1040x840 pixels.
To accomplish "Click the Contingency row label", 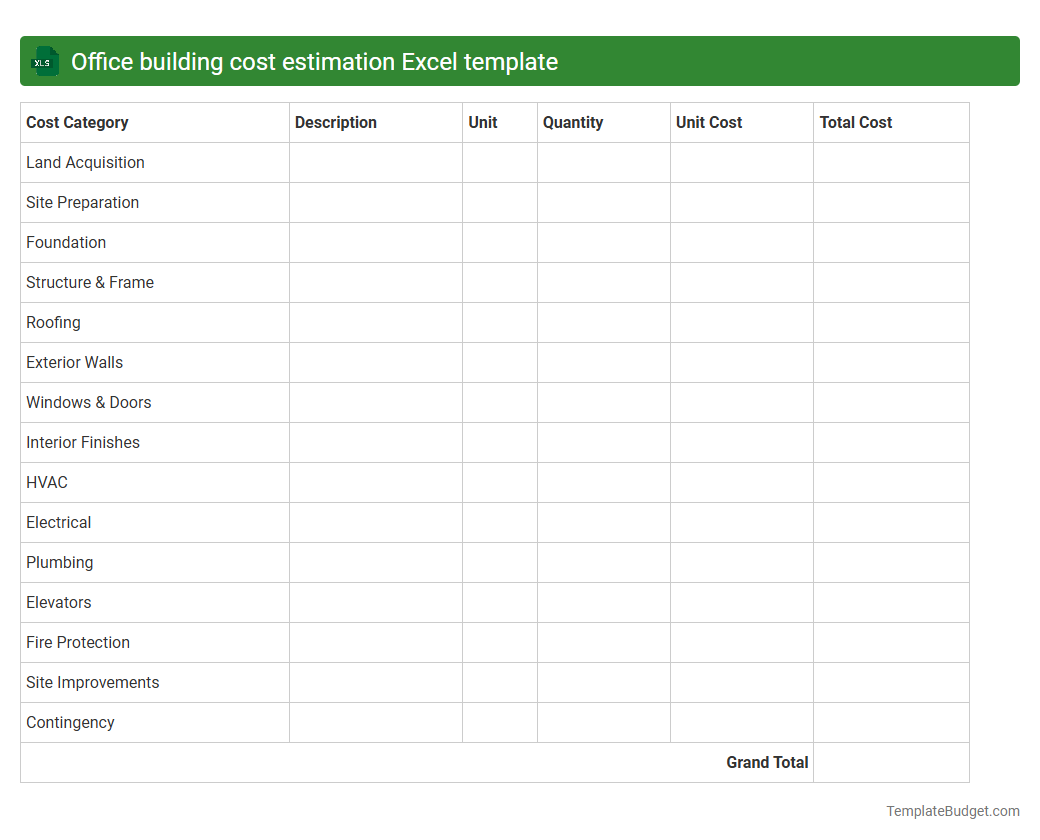I will [x=70, y=722].
